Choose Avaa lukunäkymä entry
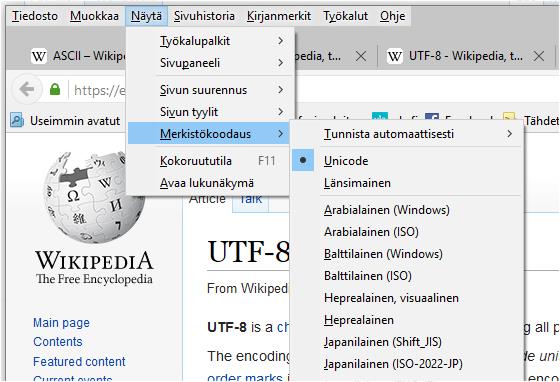This screenshot has width=560, height=382. pyautogui.click(x=209, y=183)
